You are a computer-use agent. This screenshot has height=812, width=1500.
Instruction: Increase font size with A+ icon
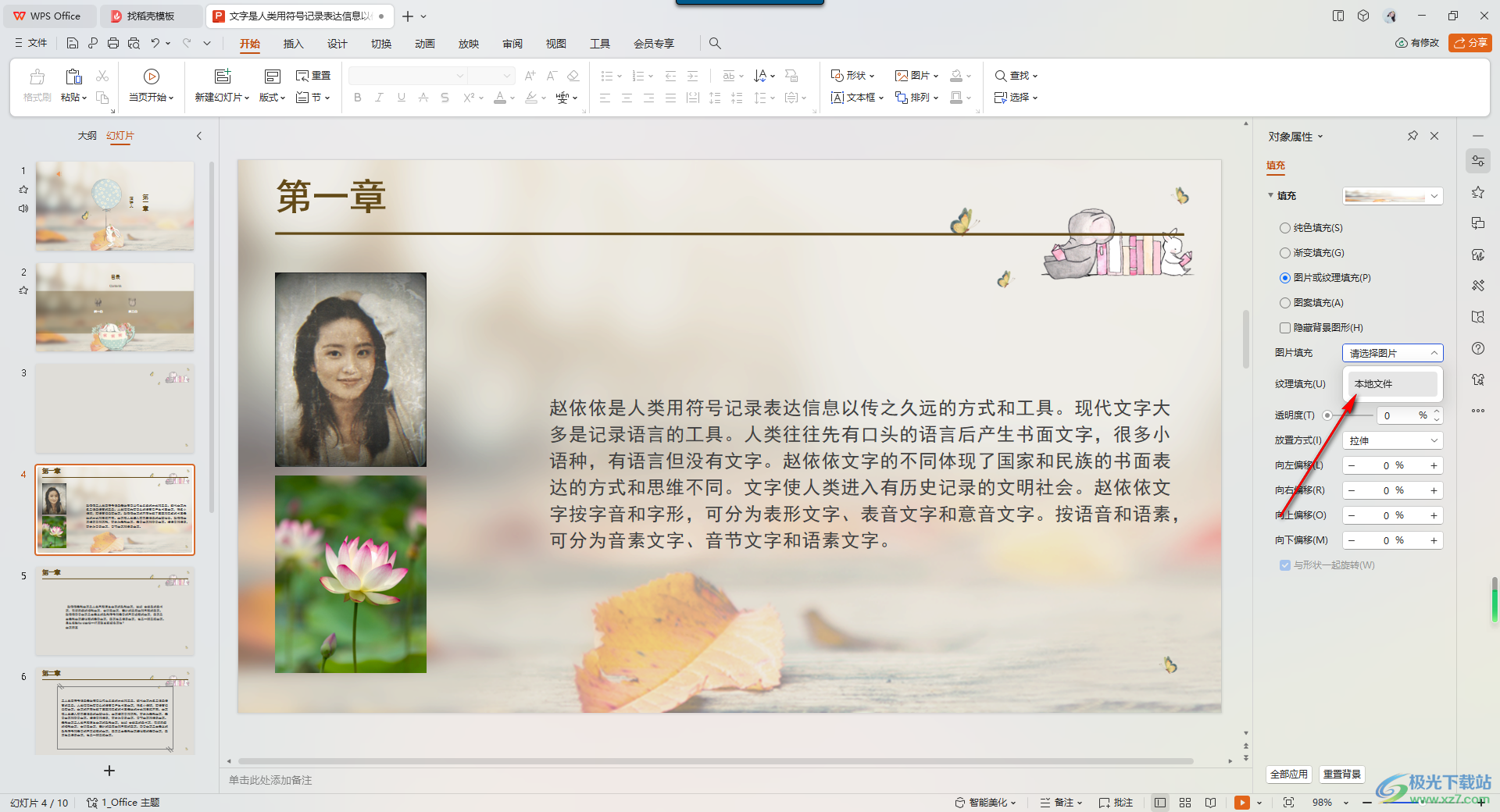point(530,76)
